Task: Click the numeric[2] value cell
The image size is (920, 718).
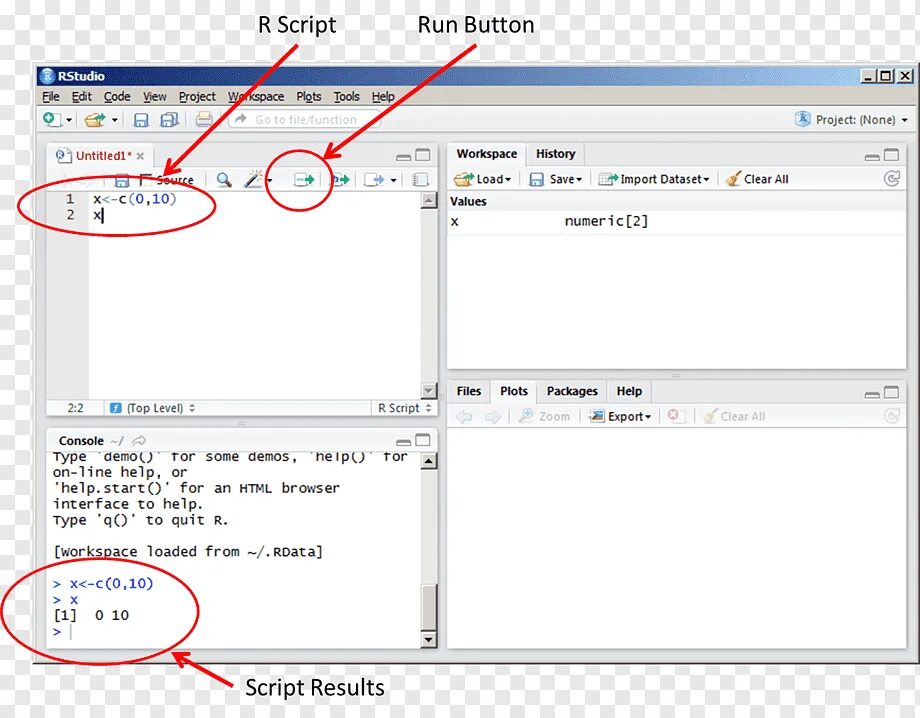Action: (x=606, y=221)
